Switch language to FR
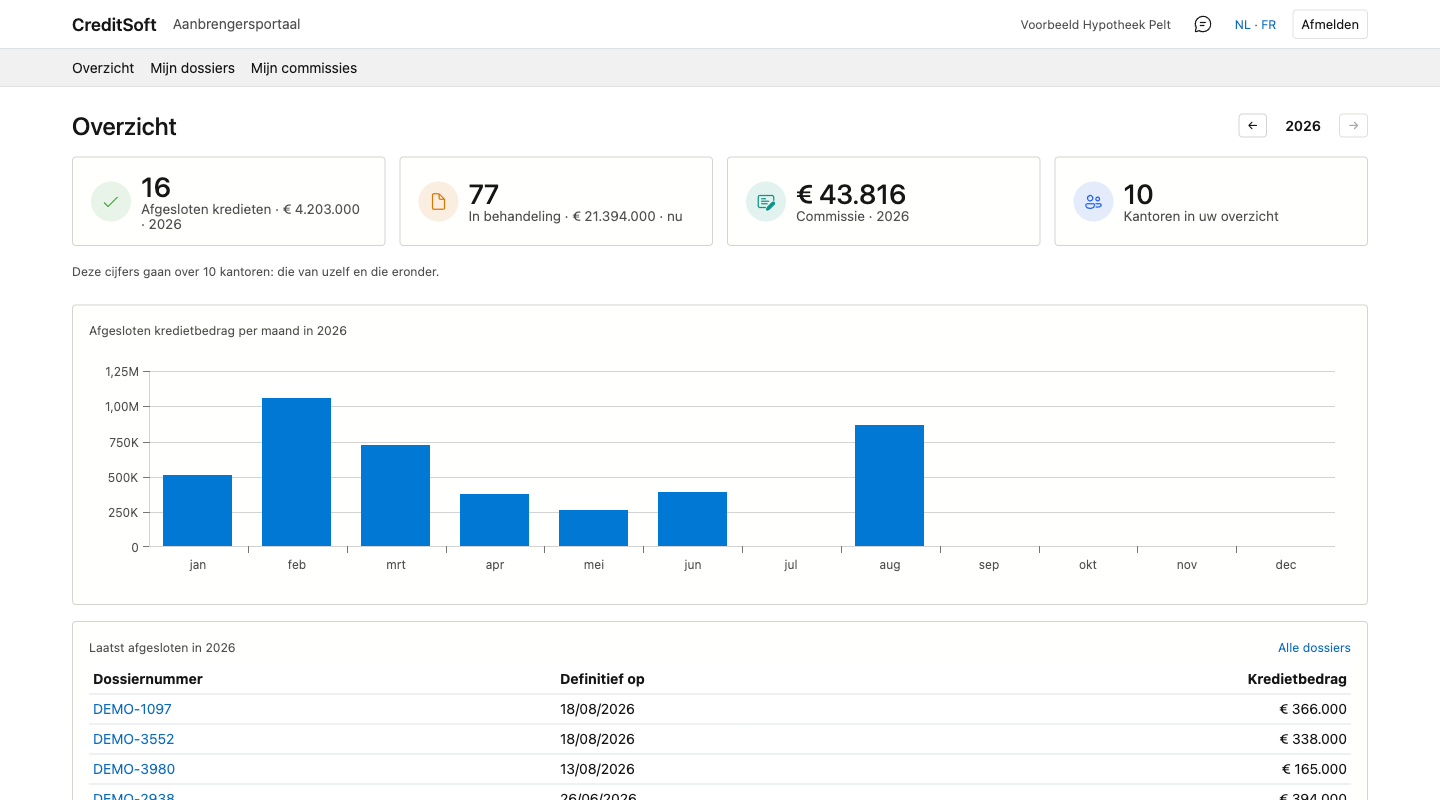The height and width of the screenshot is (800, 1440). pyautogui.click(x=1268, y=25)
